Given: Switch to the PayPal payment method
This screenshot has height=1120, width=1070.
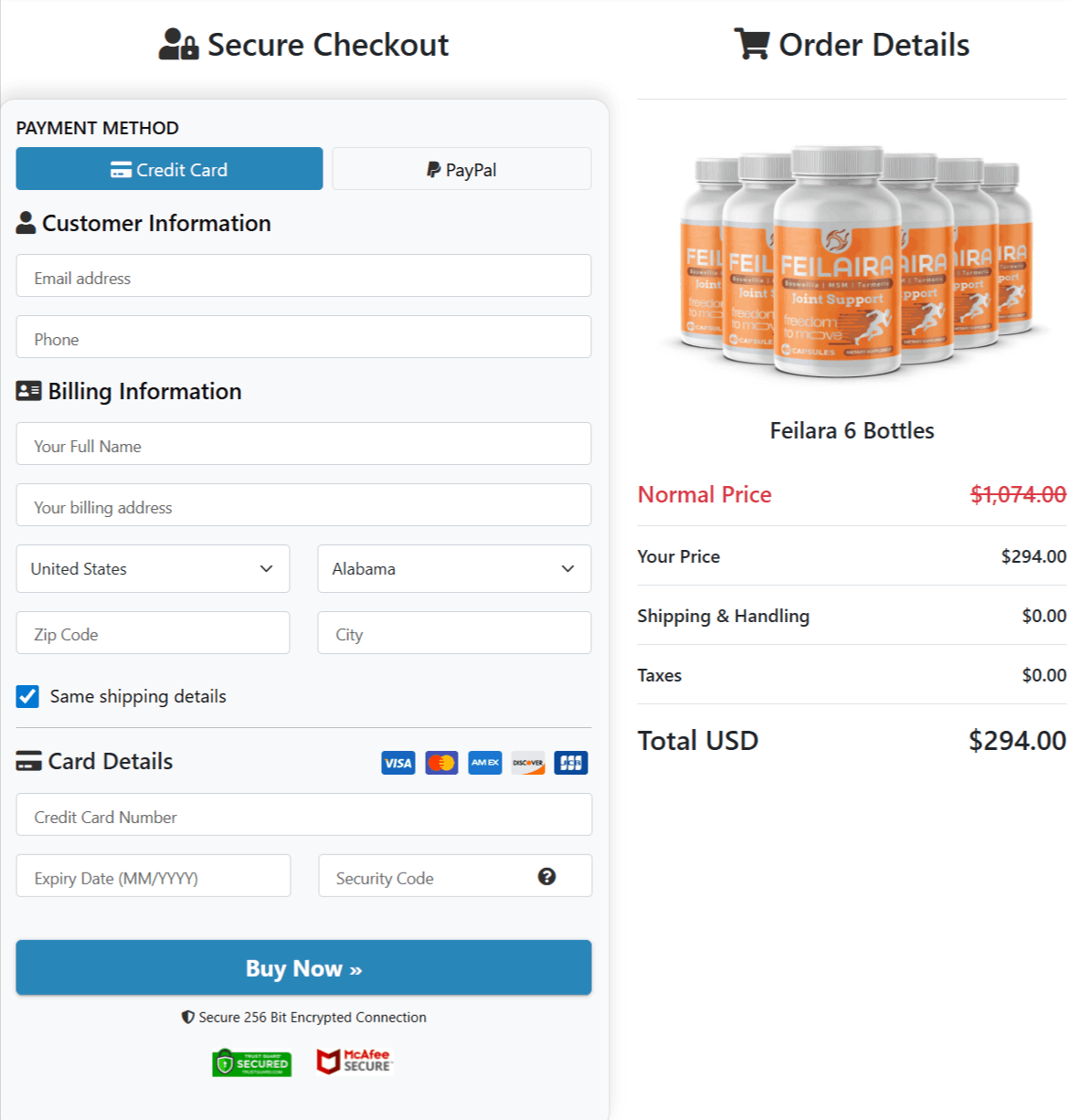Looking at the screenshot, I should 461,168.
